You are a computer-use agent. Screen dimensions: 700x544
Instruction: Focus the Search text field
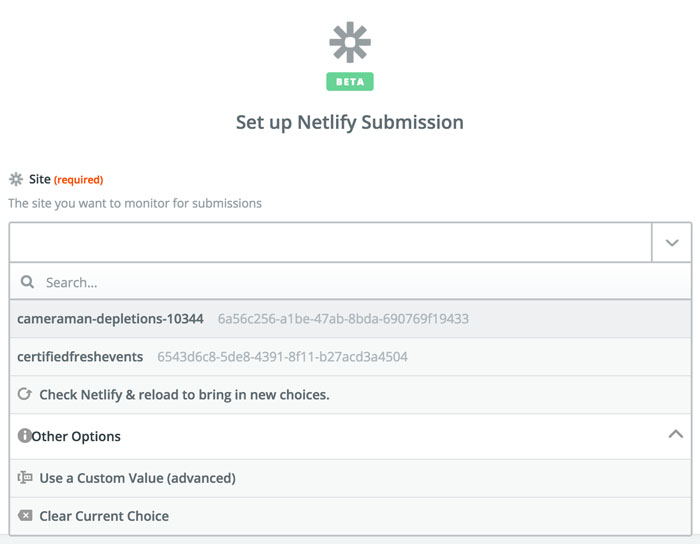(350, 283)
